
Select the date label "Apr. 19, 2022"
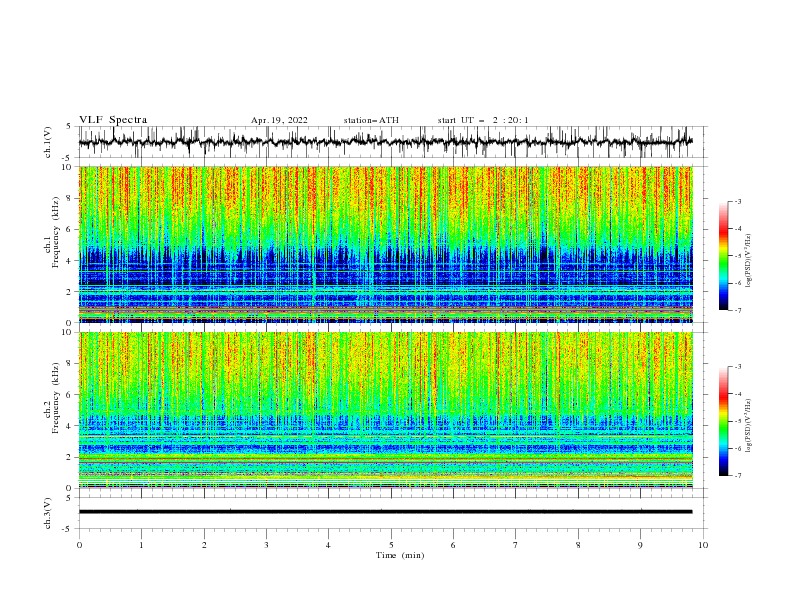click(279, 120)
